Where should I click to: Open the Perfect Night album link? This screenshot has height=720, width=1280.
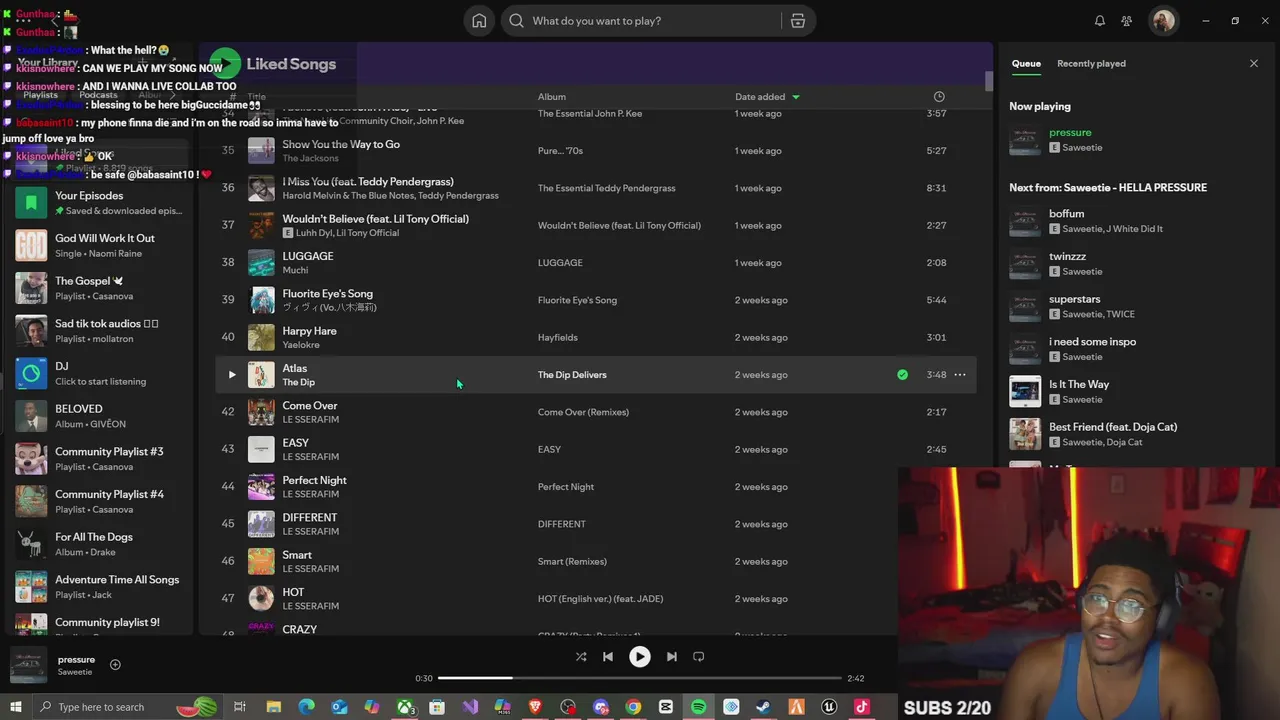tap(566, 487)
